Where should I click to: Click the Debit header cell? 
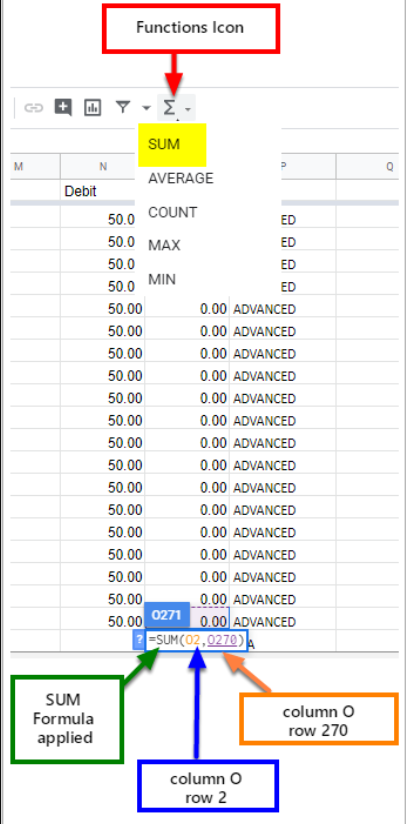(x=103, y=191)
